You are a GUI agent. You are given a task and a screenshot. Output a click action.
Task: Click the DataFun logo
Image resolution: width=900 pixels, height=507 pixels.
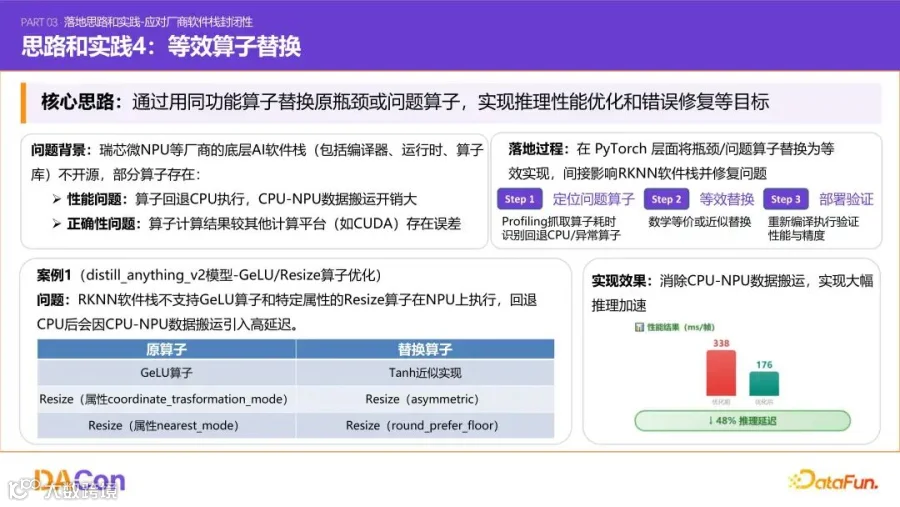coord(833,480)
